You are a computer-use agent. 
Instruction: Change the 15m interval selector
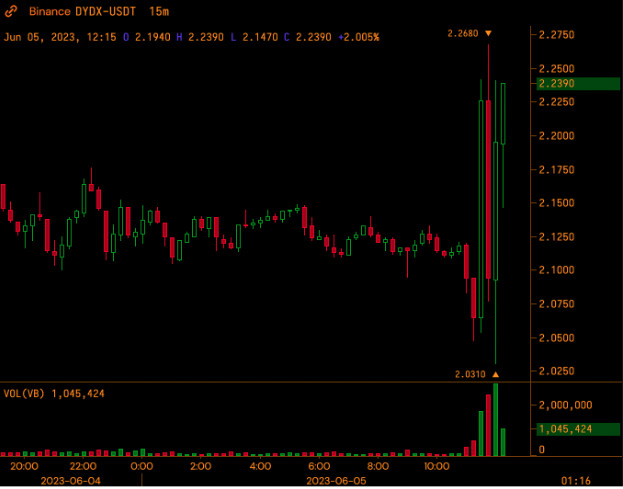159,12
